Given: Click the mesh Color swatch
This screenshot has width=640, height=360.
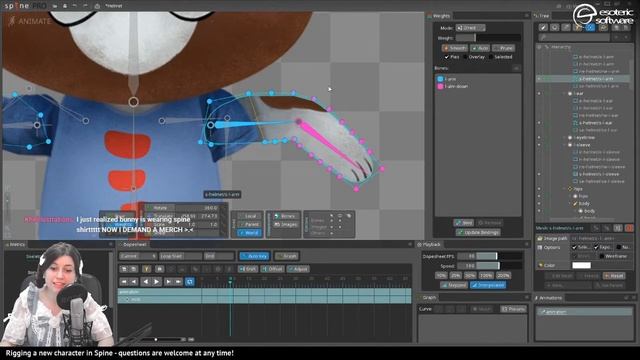Looking at the screenshot, I should (x=582, y=265).
